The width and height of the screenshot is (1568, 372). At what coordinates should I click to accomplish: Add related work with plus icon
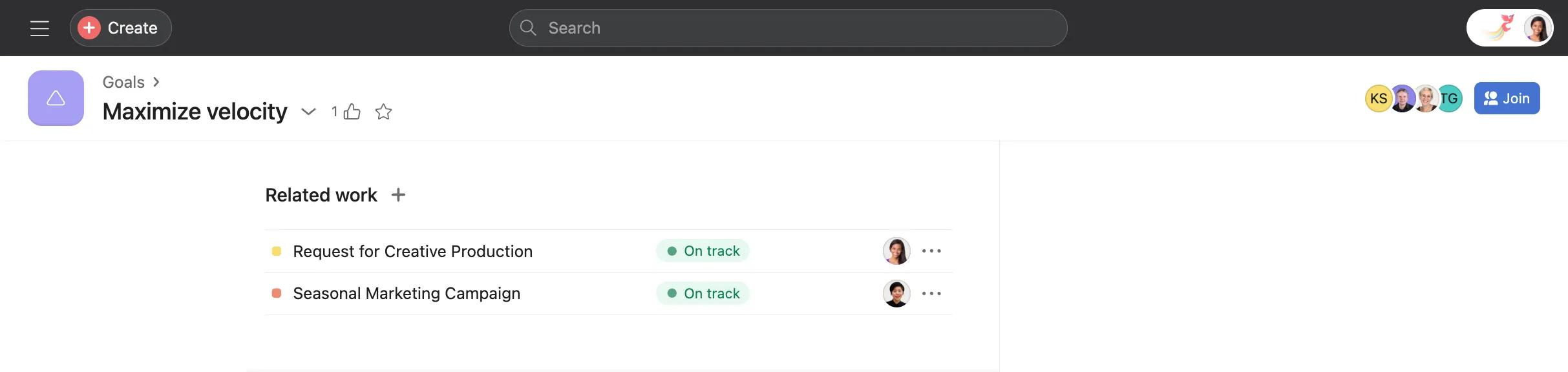398,194
